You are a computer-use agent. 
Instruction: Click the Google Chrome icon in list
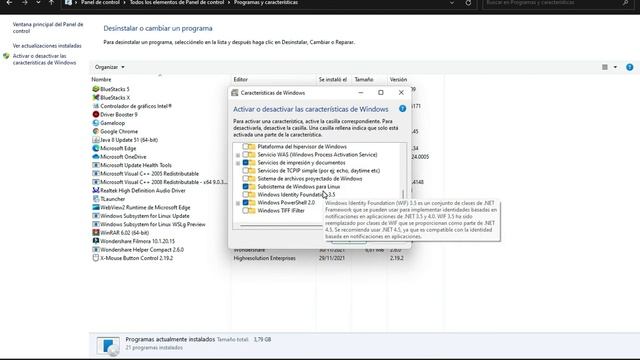[96, 131]
